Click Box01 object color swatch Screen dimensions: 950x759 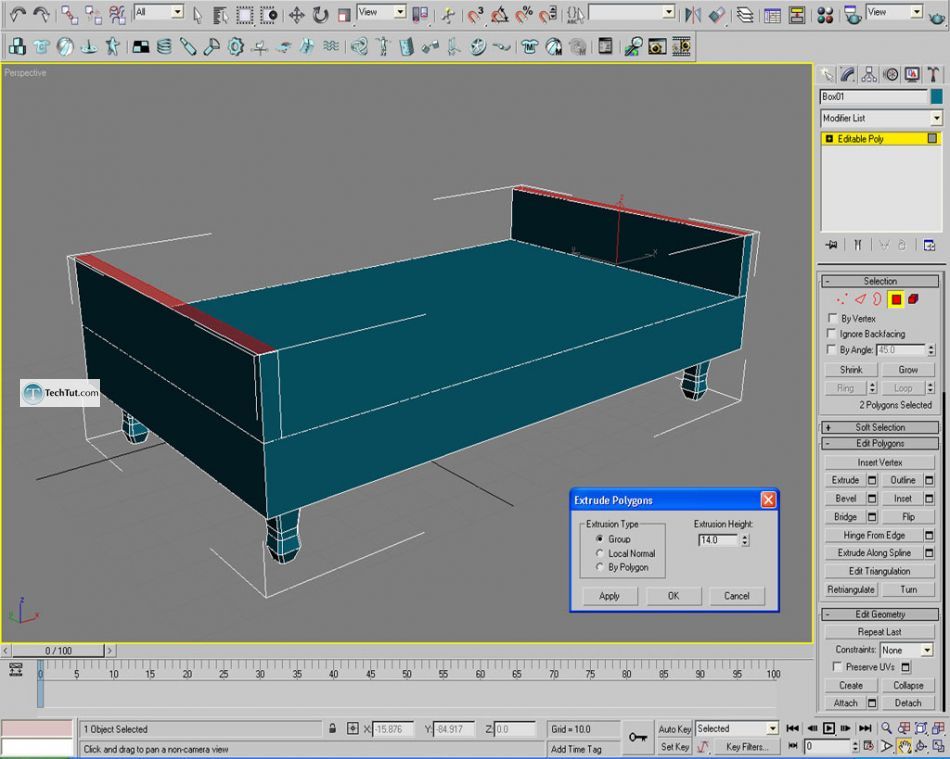937,96
